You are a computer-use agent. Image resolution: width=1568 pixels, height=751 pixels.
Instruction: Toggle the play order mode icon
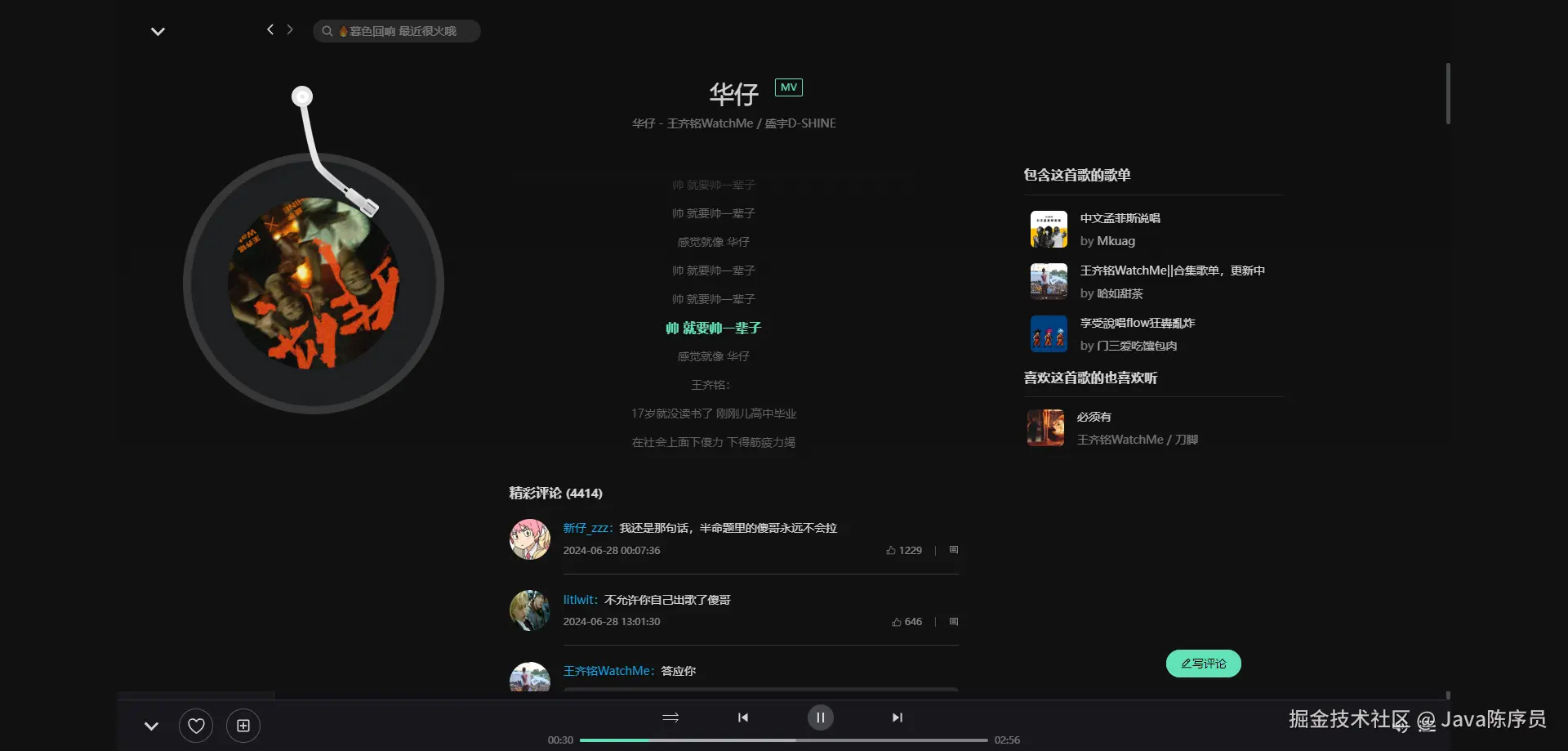pyautogui.click(x=670, y=717)
